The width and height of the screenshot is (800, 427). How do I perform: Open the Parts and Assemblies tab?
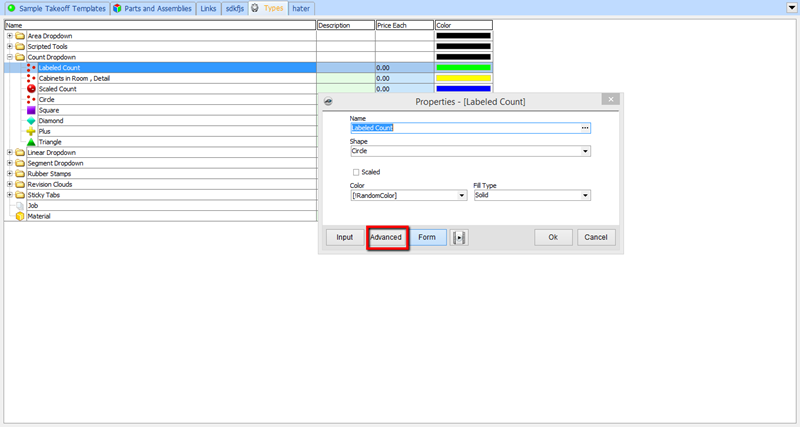tap(153, 8)
